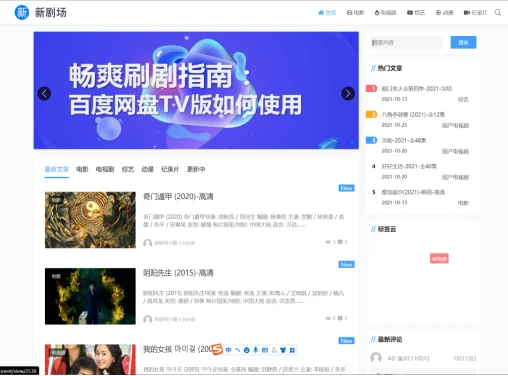Open the 阴阳先生 (2015)-高清 title link
Screen dimensions: 508x376
click(x=178, y=273)
